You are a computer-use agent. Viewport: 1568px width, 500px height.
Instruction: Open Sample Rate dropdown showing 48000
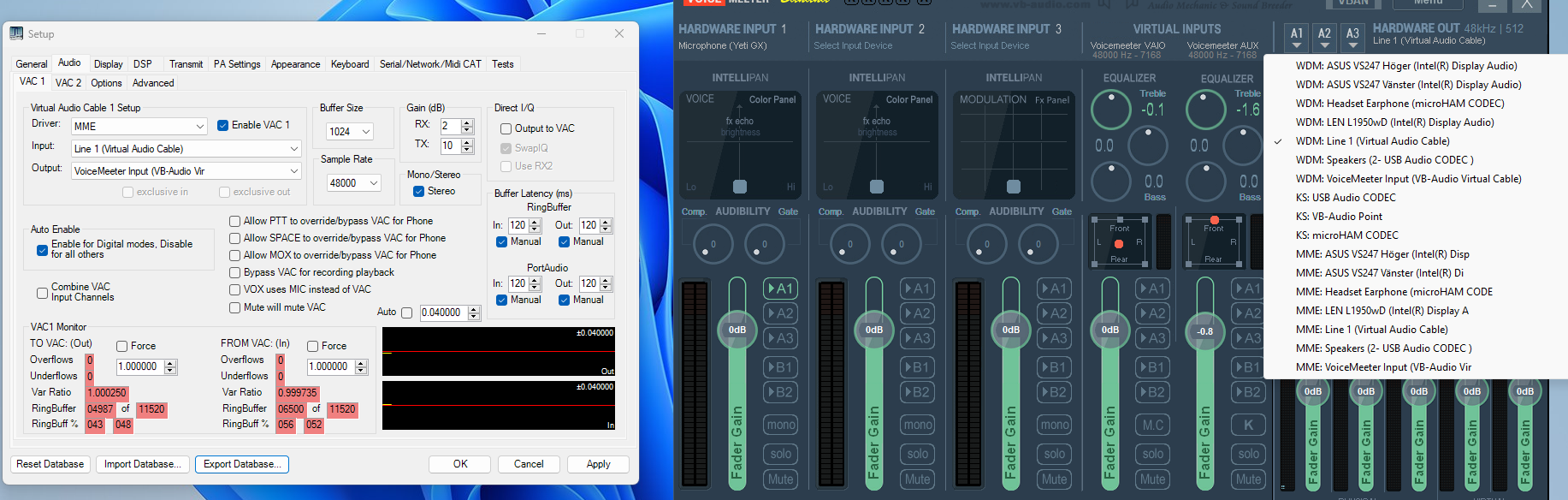click(353, 182)
